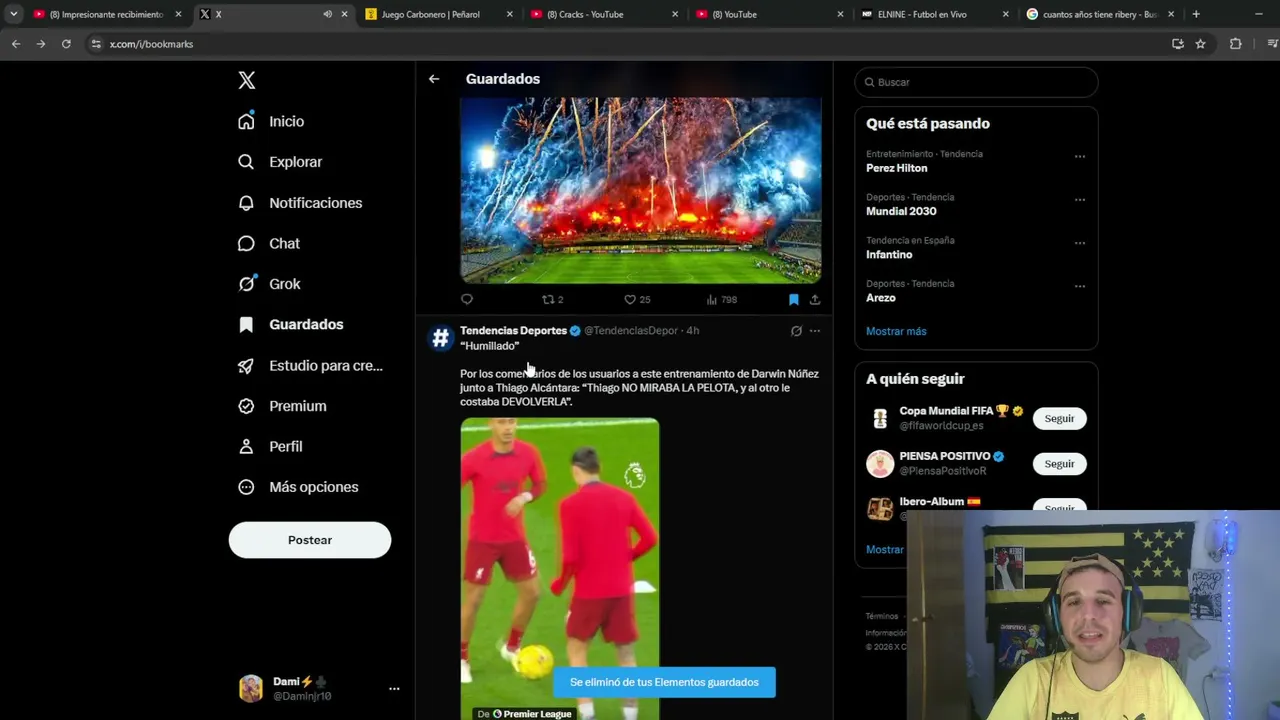View analytics showing 798 views
The width and height of the screenshot is (1280, 720).
point(721,299)
